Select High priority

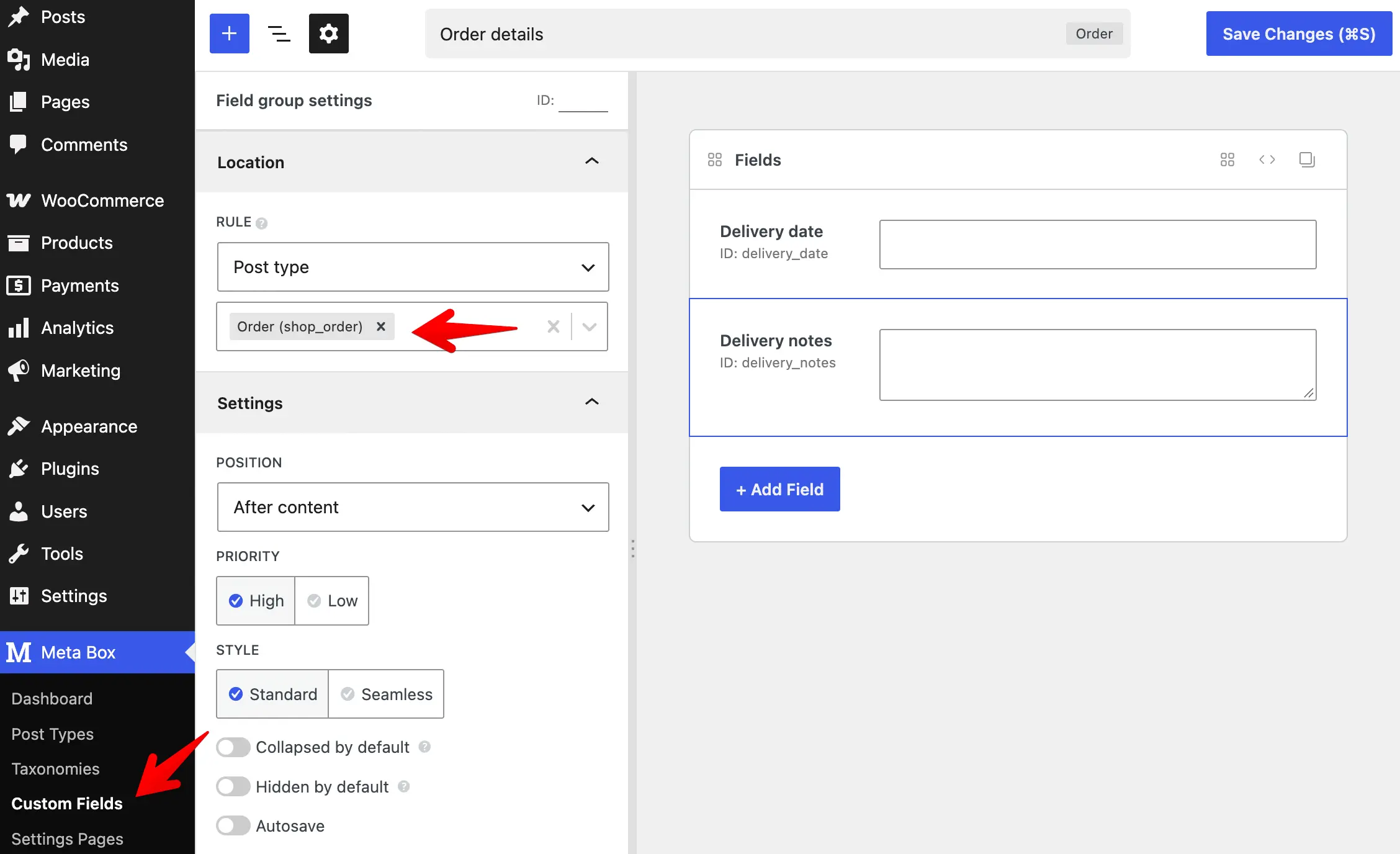tap(256, 601)
